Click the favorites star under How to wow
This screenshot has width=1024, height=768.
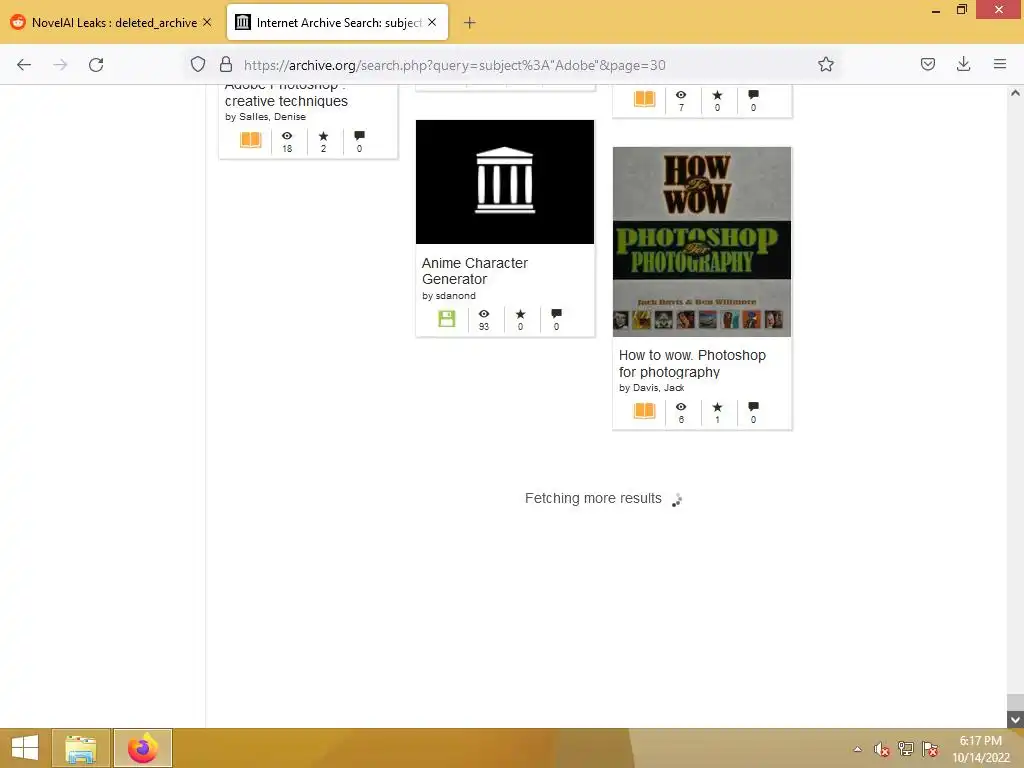point(717,407)
